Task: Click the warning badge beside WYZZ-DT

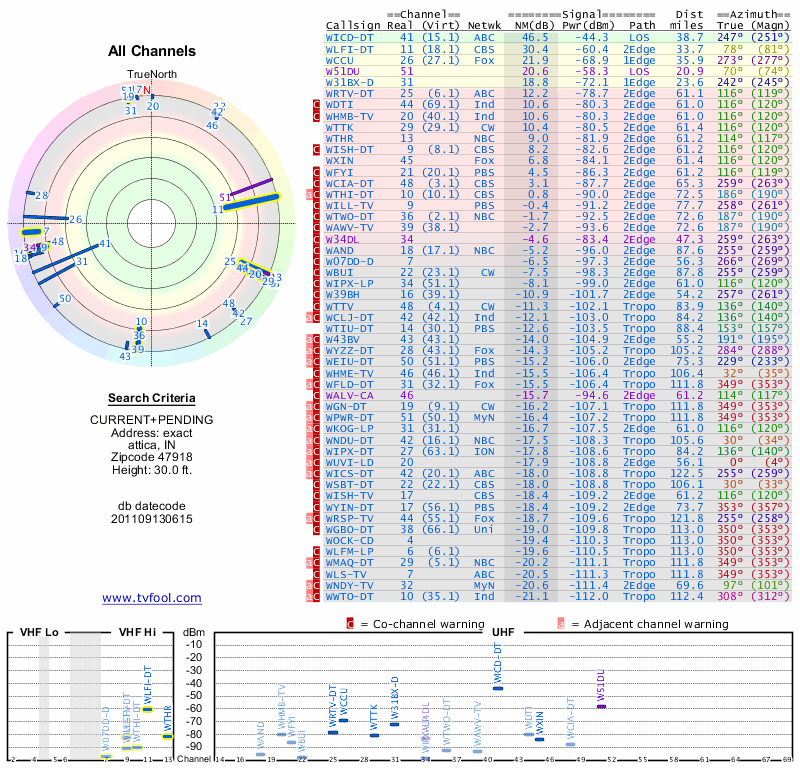Action: pyautogui.click(x=313, y=351)
